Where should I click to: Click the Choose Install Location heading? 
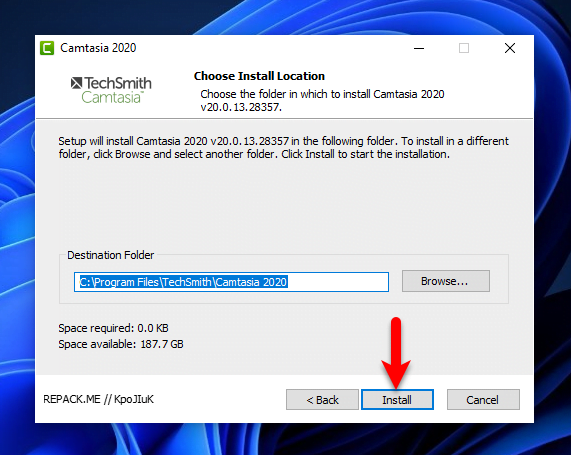coord(259,76)
